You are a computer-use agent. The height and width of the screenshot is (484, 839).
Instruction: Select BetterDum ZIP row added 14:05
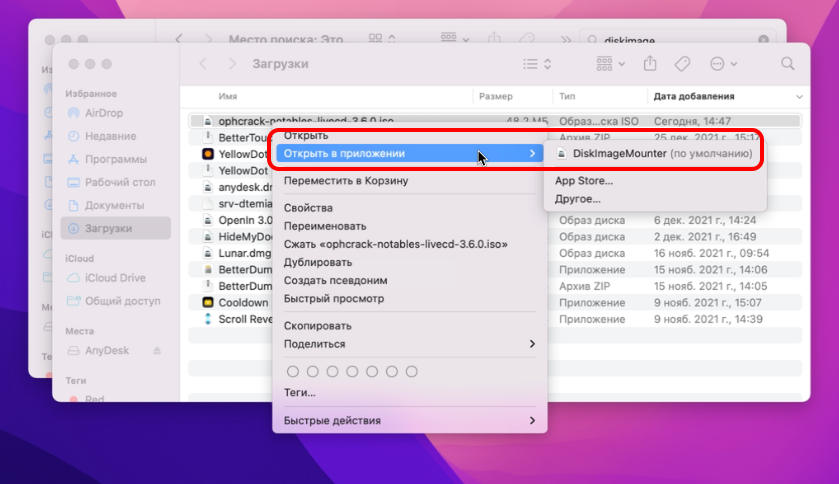pos(495,287)
